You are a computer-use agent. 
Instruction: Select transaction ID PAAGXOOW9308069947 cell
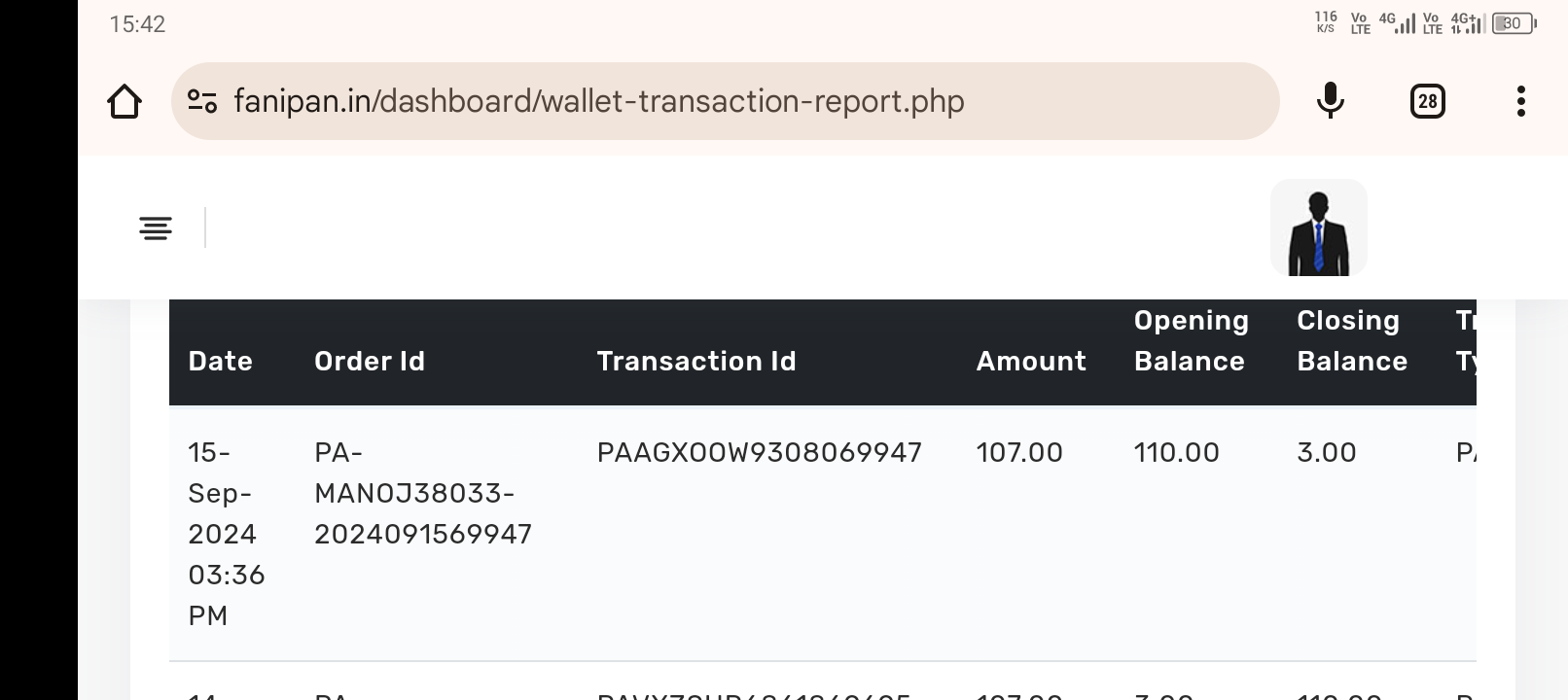click(759, 453)
